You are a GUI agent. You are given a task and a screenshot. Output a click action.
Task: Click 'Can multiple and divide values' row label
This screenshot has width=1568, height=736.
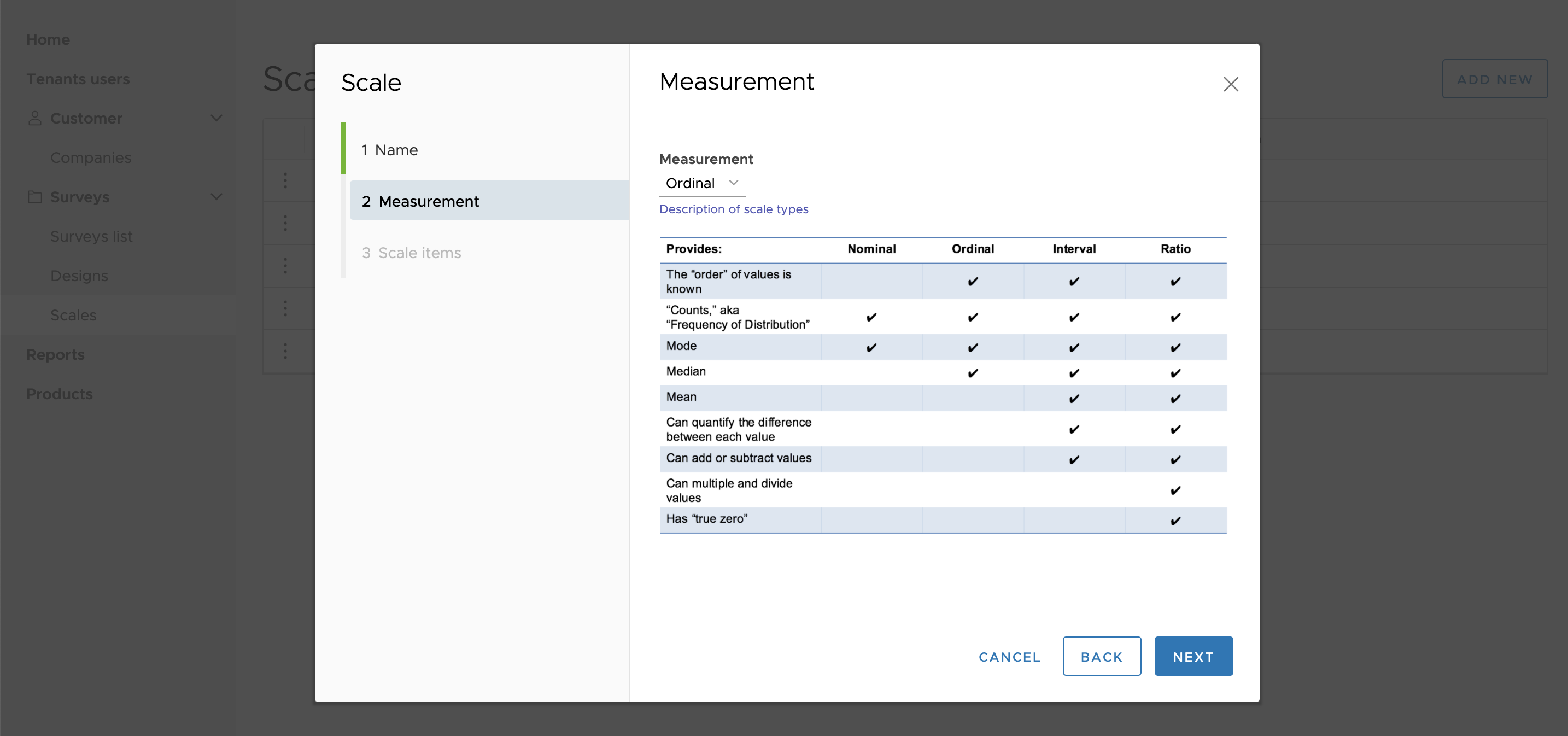[729, 490]
